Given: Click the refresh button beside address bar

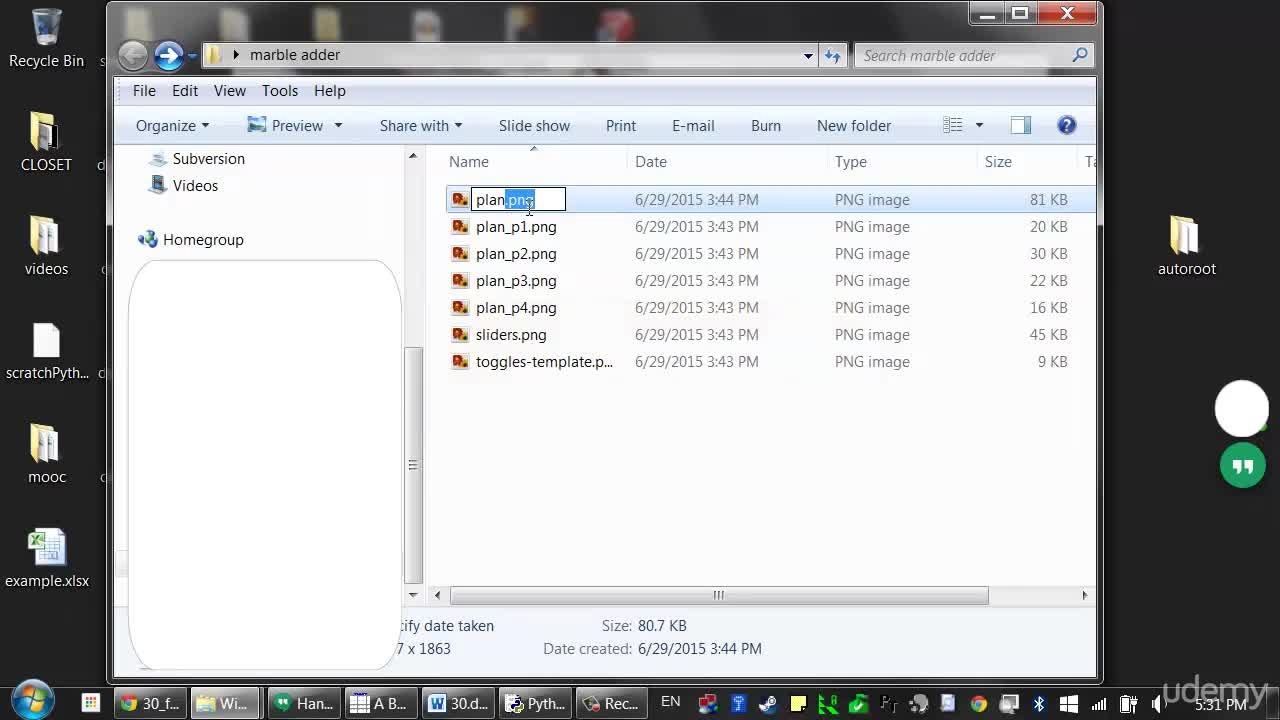Looking at the screenshot, I should coord(833,56).
